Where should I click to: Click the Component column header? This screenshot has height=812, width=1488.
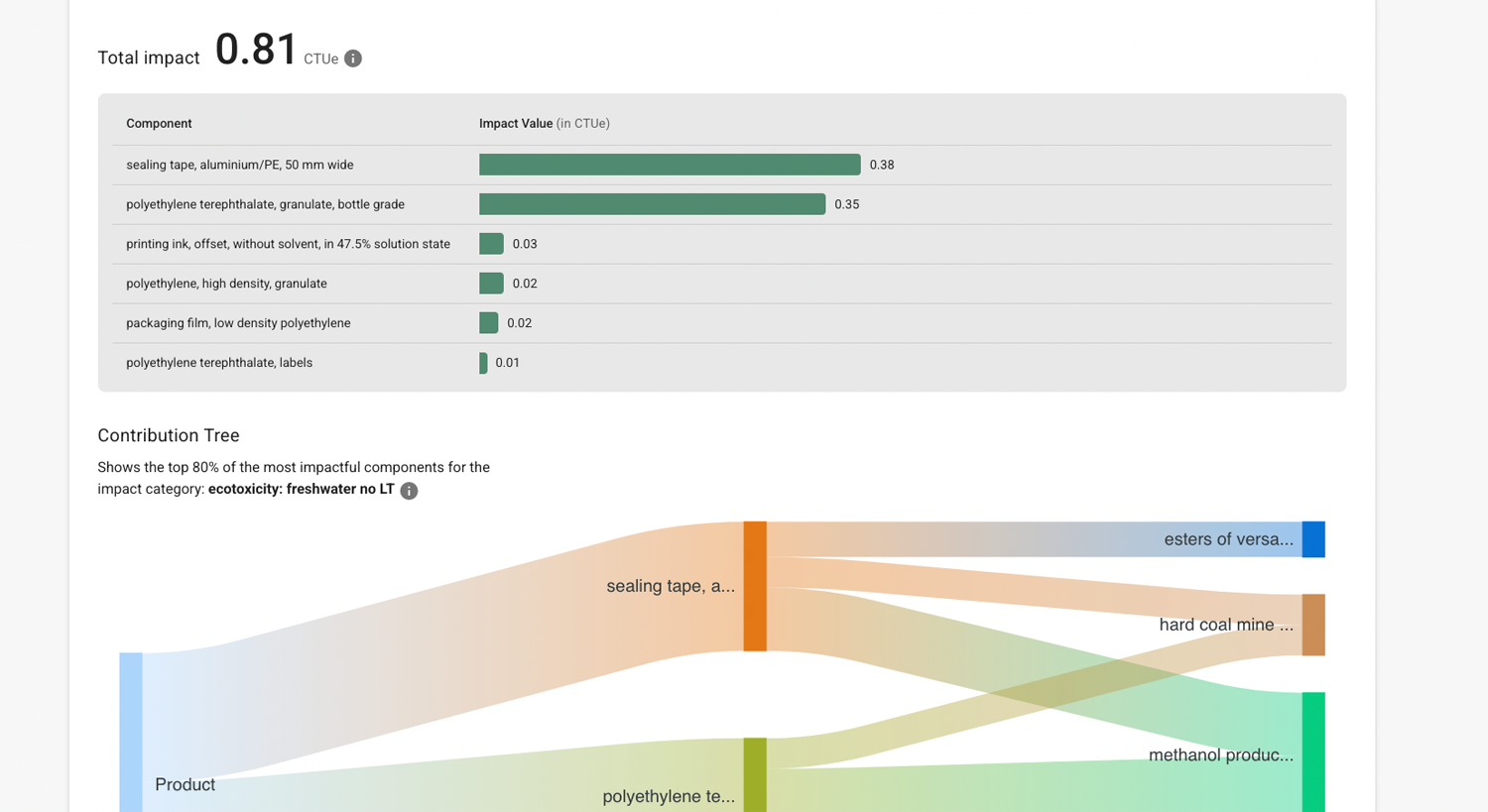pyautogui.click(x=159, y=124)
